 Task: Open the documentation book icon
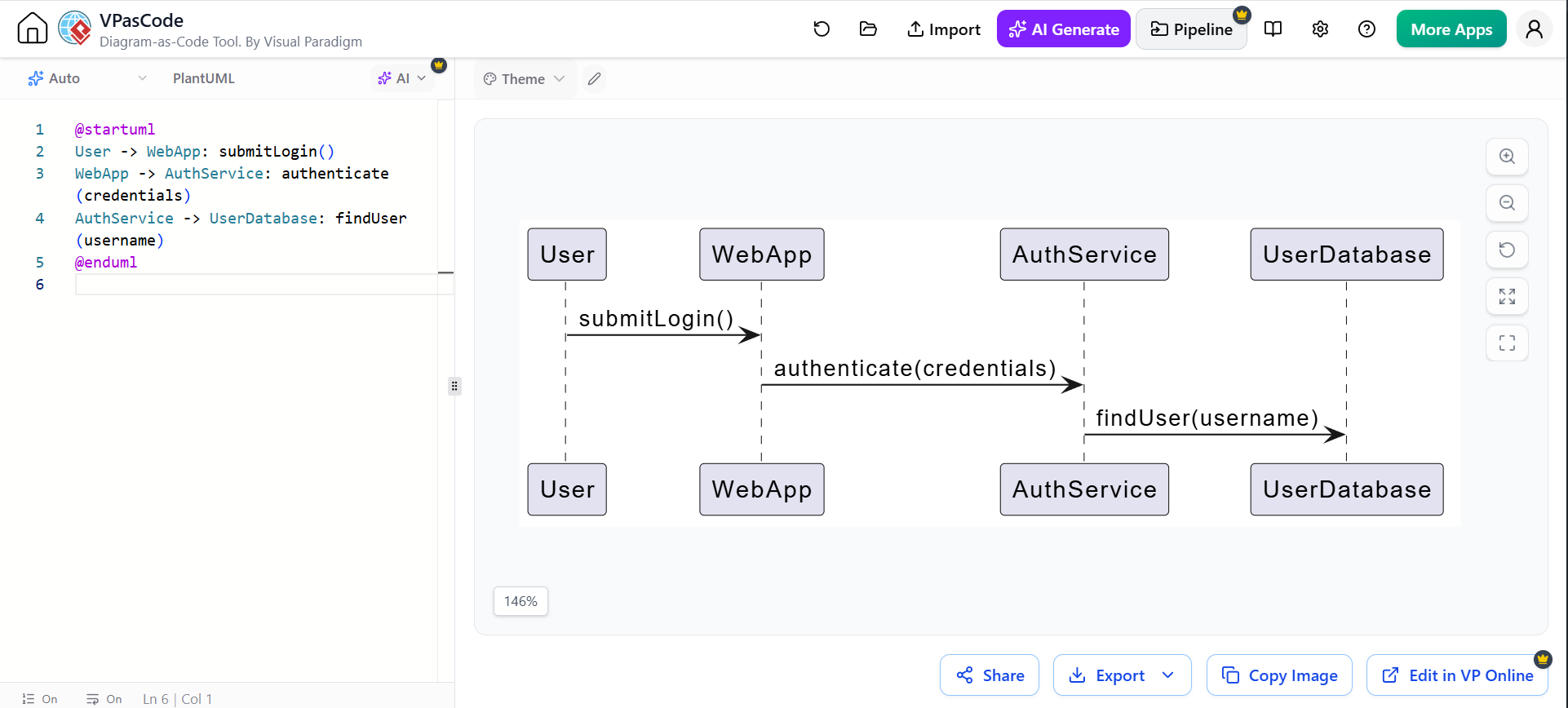click(1273, 29)
